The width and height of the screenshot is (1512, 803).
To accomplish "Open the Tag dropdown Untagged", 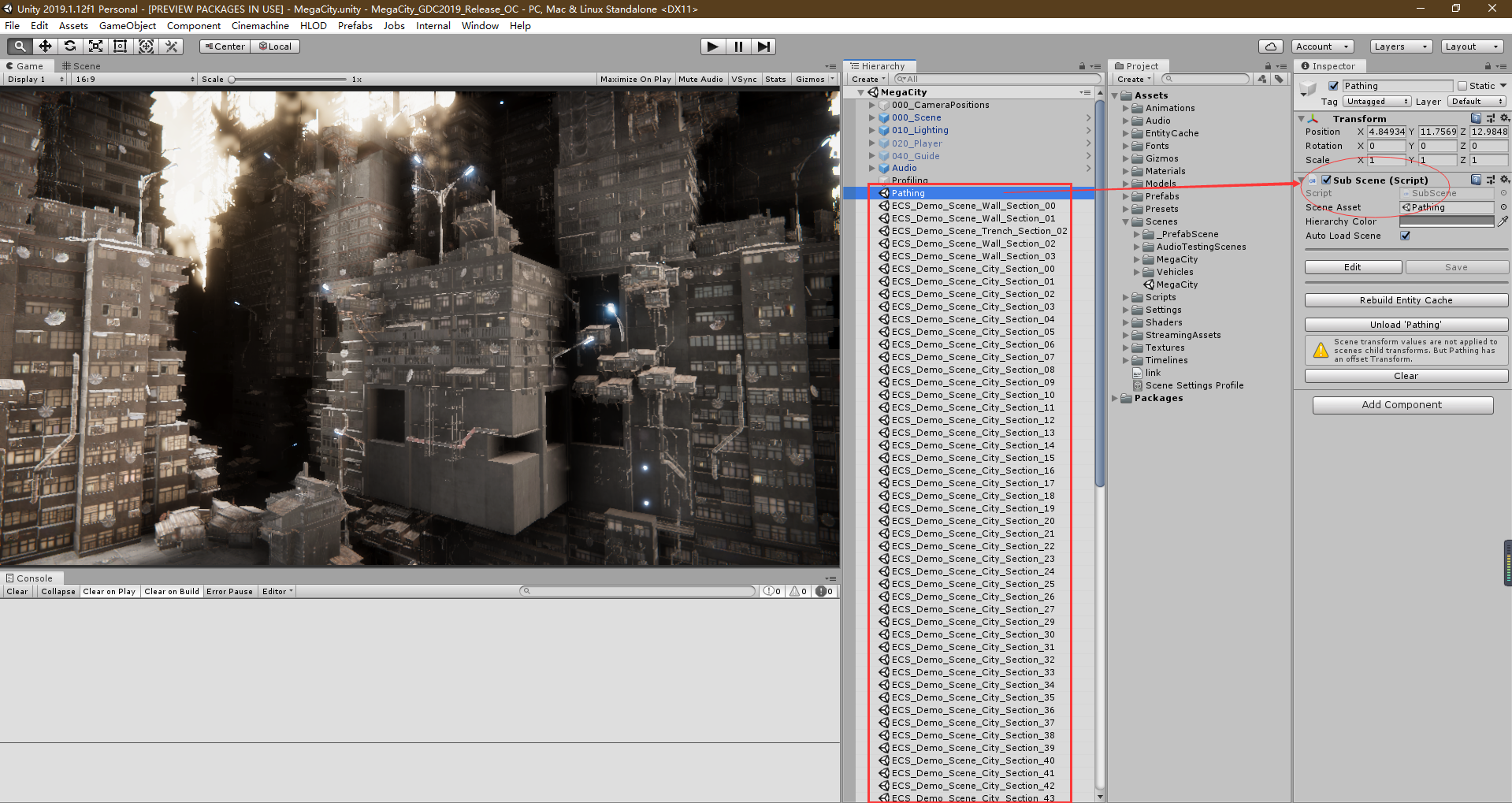I will pos(1376,102).
